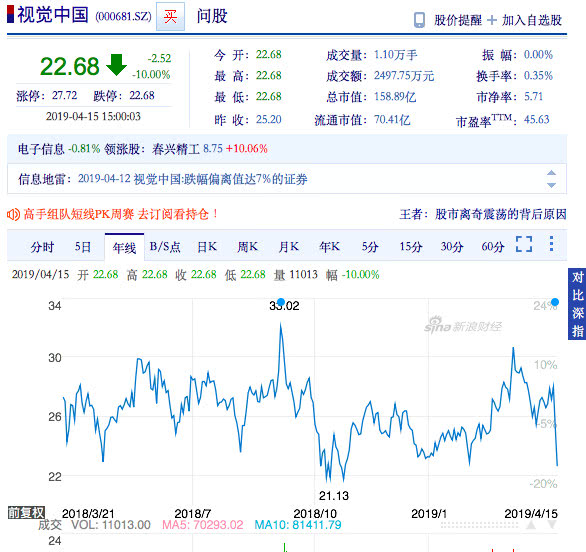Click VOL: 11013.00 volume label

pos(111,525)
